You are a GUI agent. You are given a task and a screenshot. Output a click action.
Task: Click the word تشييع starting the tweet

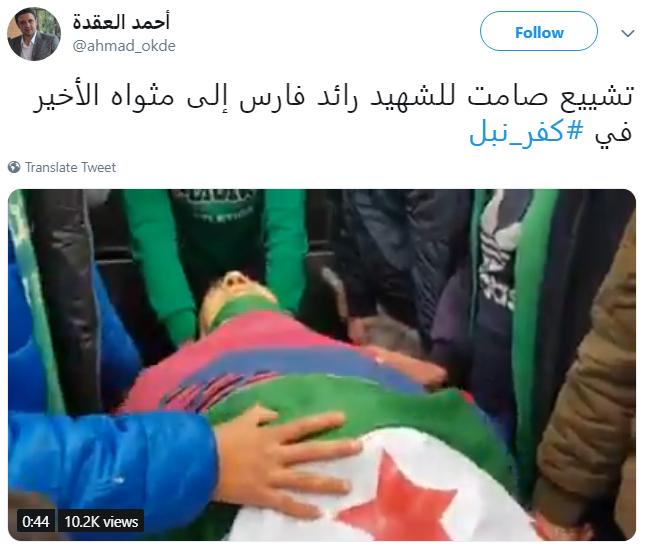coord(597,98)
